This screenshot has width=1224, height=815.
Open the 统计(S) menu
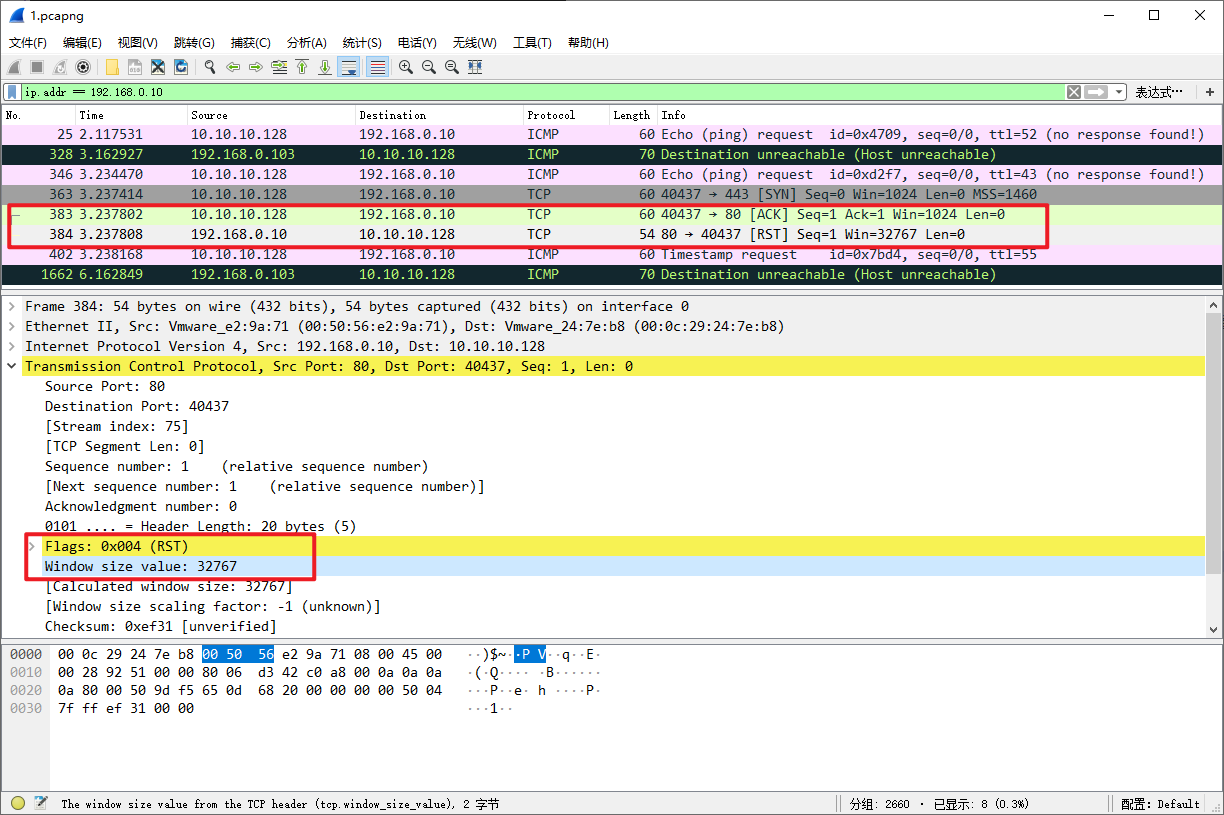tap(362, 43)
